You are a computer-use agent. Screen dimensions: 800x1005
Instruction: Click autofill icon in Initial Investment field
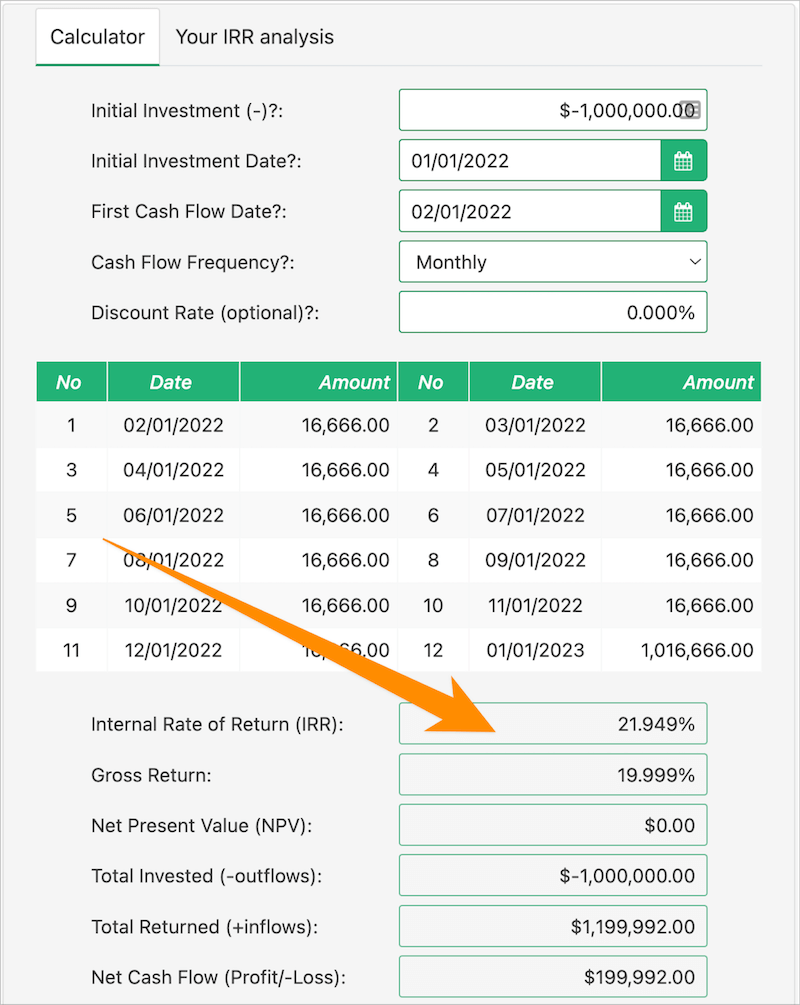(690, 110)
